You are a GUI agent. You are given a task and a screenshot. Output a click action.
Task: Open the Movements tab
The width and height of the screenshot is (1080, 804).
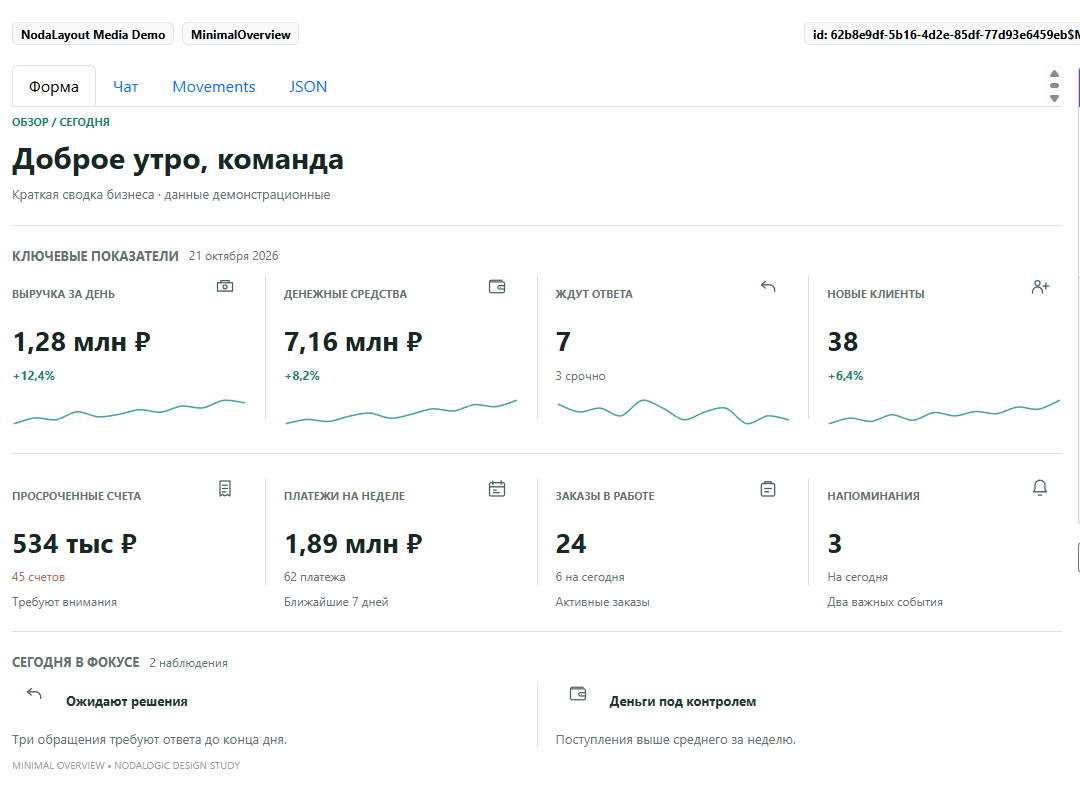click(x=214, y=87)
